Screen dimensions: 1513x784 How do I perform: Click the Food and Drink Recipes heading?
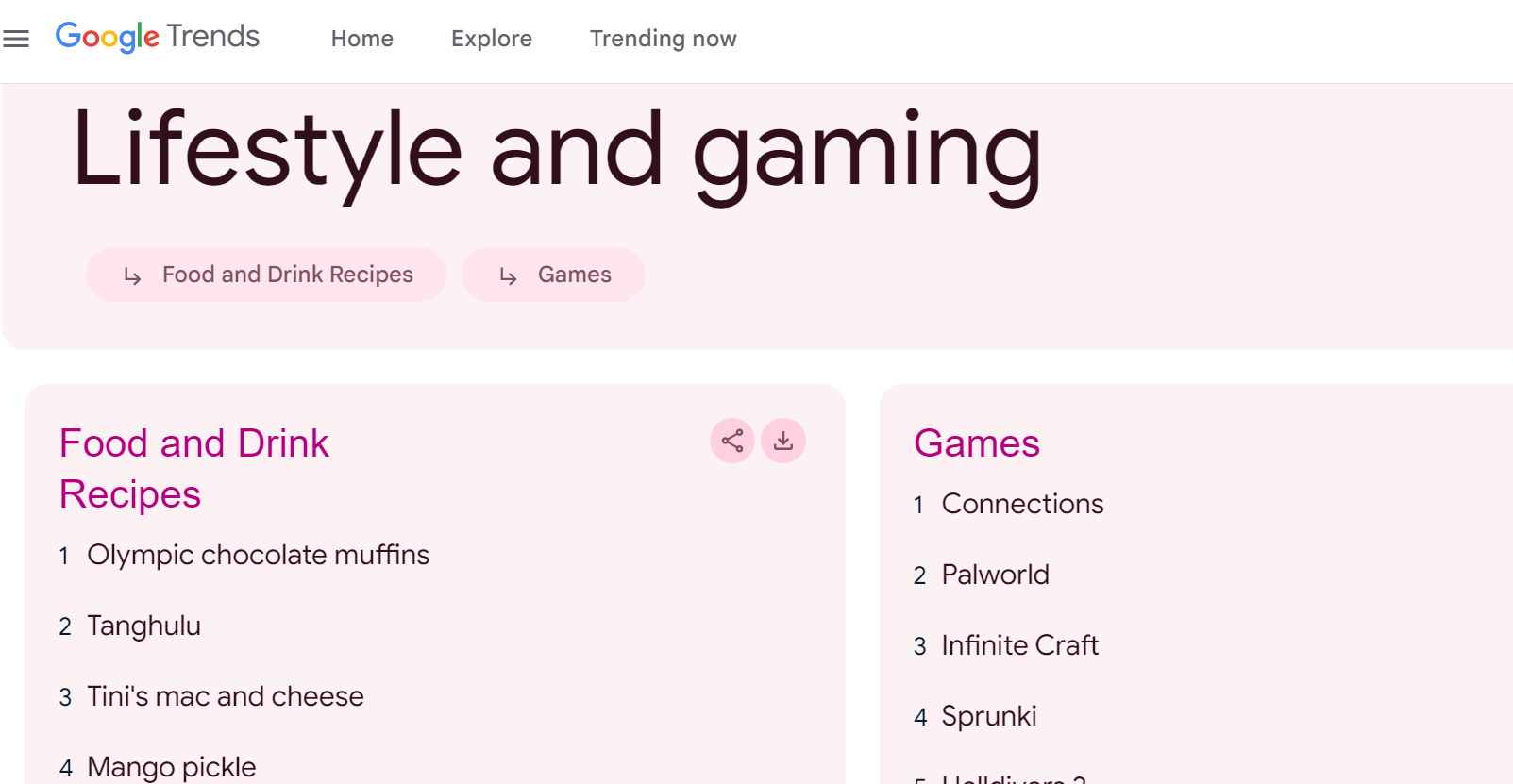194,469
